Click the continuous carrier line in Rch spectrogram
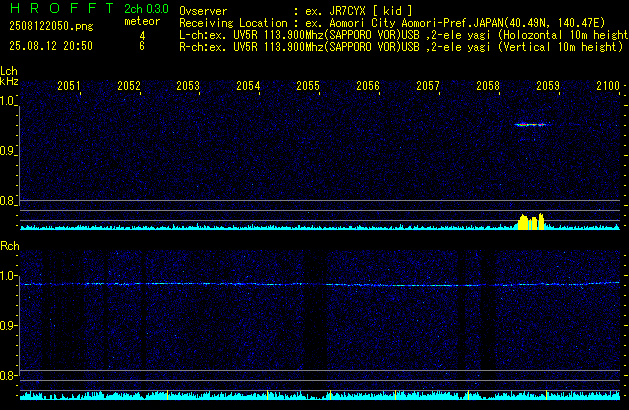Viewport: 629px width, 410px height. [x=320, y=284]
